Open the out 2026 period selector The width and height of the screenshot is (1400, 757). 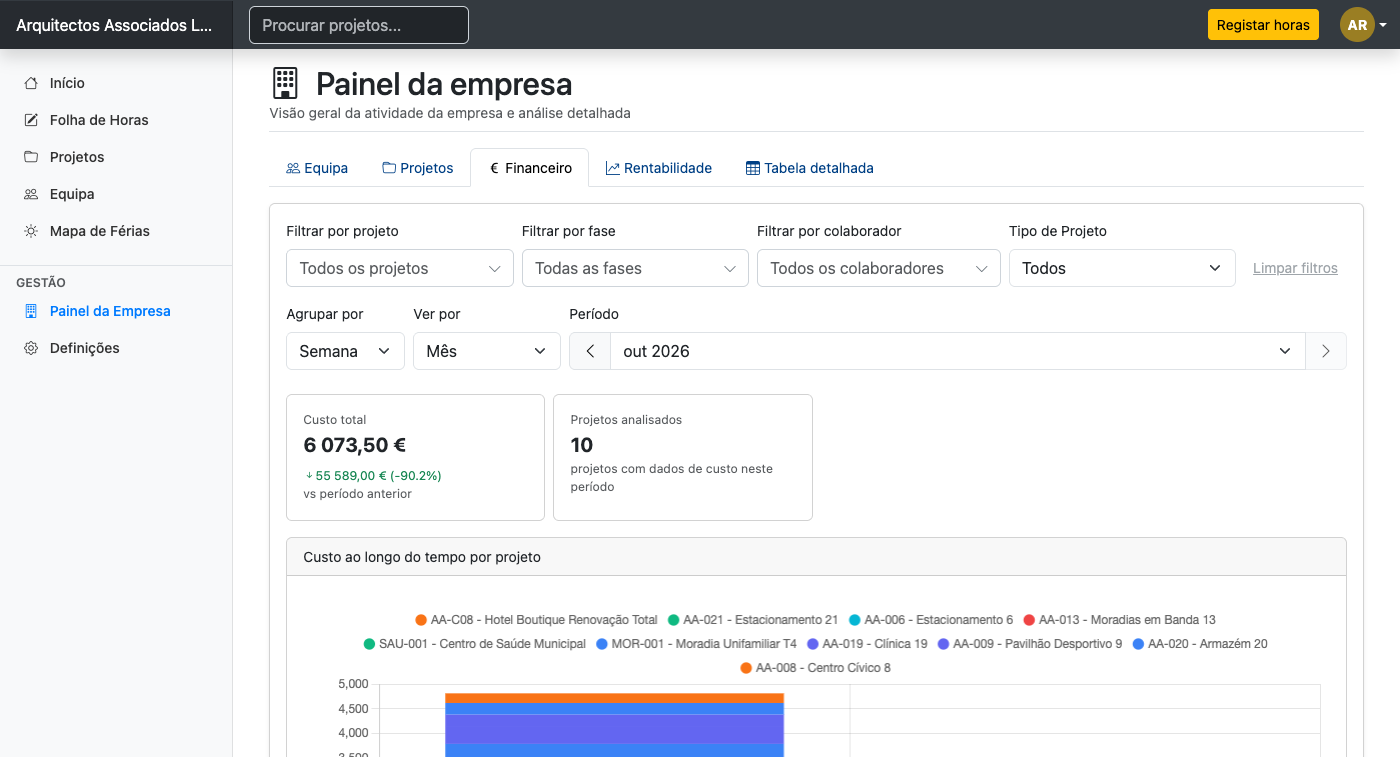[958, 351]
